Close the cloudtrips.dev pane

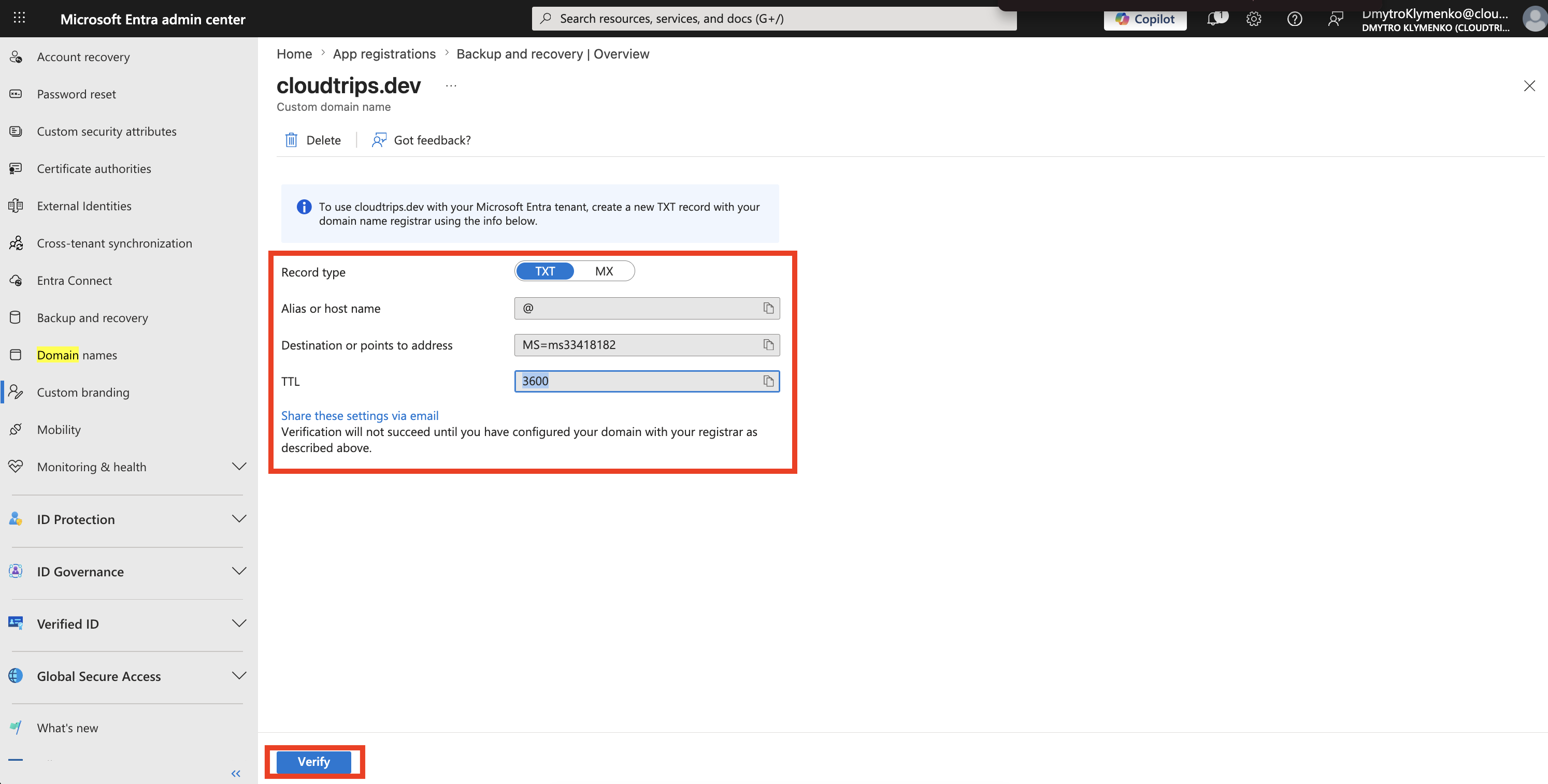tap(1529, 86)
